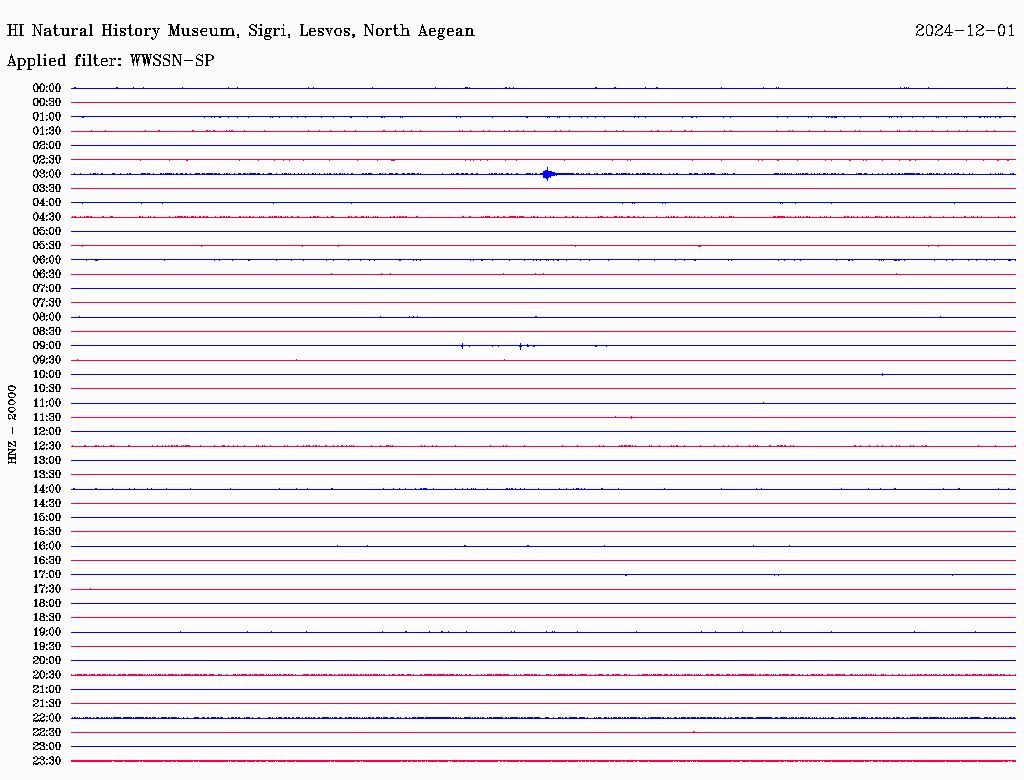This screenshot has height=780, width=1024.
Task: Click the 04:00 time label
Action: click(47, 203)
